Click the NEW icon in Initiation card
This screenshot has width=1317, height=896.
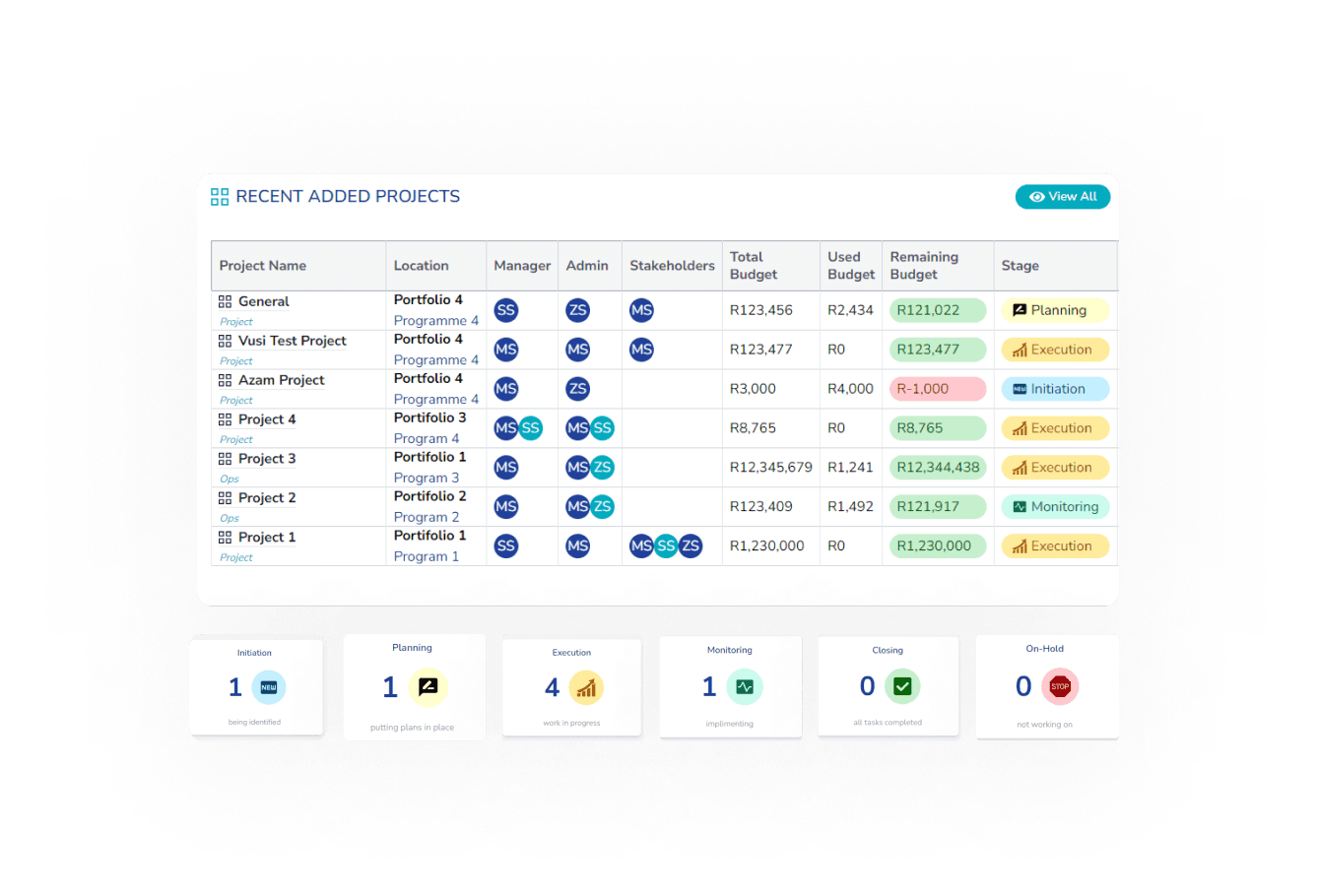tap(269, 687)
